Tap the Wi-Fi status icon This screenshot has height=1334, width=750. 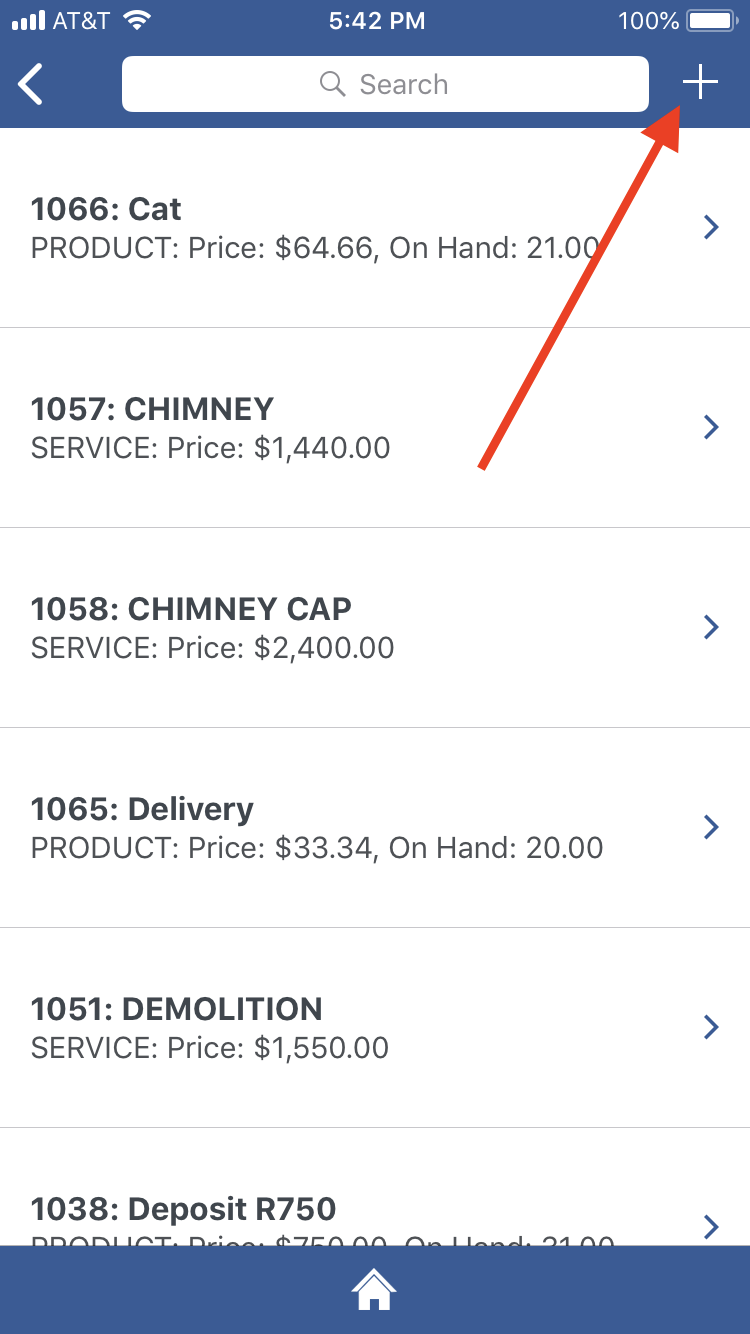point(137,20)
